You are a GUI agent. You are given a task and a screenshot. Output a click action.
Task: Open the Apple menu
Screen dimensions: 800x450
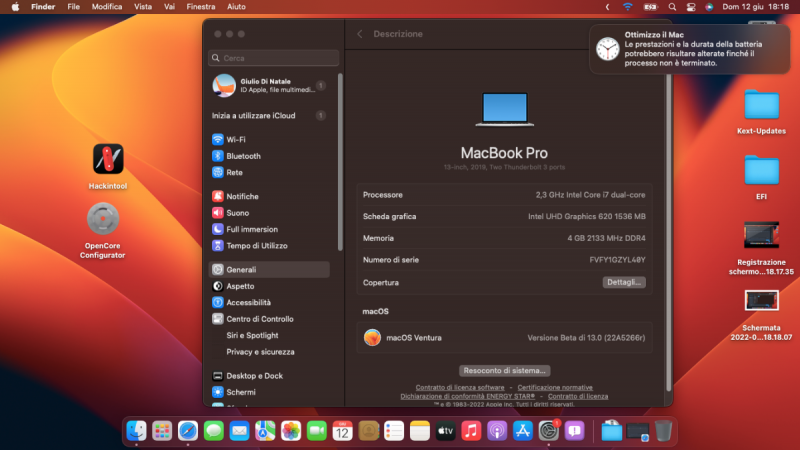pyautogui.click(x=15, y=7)
